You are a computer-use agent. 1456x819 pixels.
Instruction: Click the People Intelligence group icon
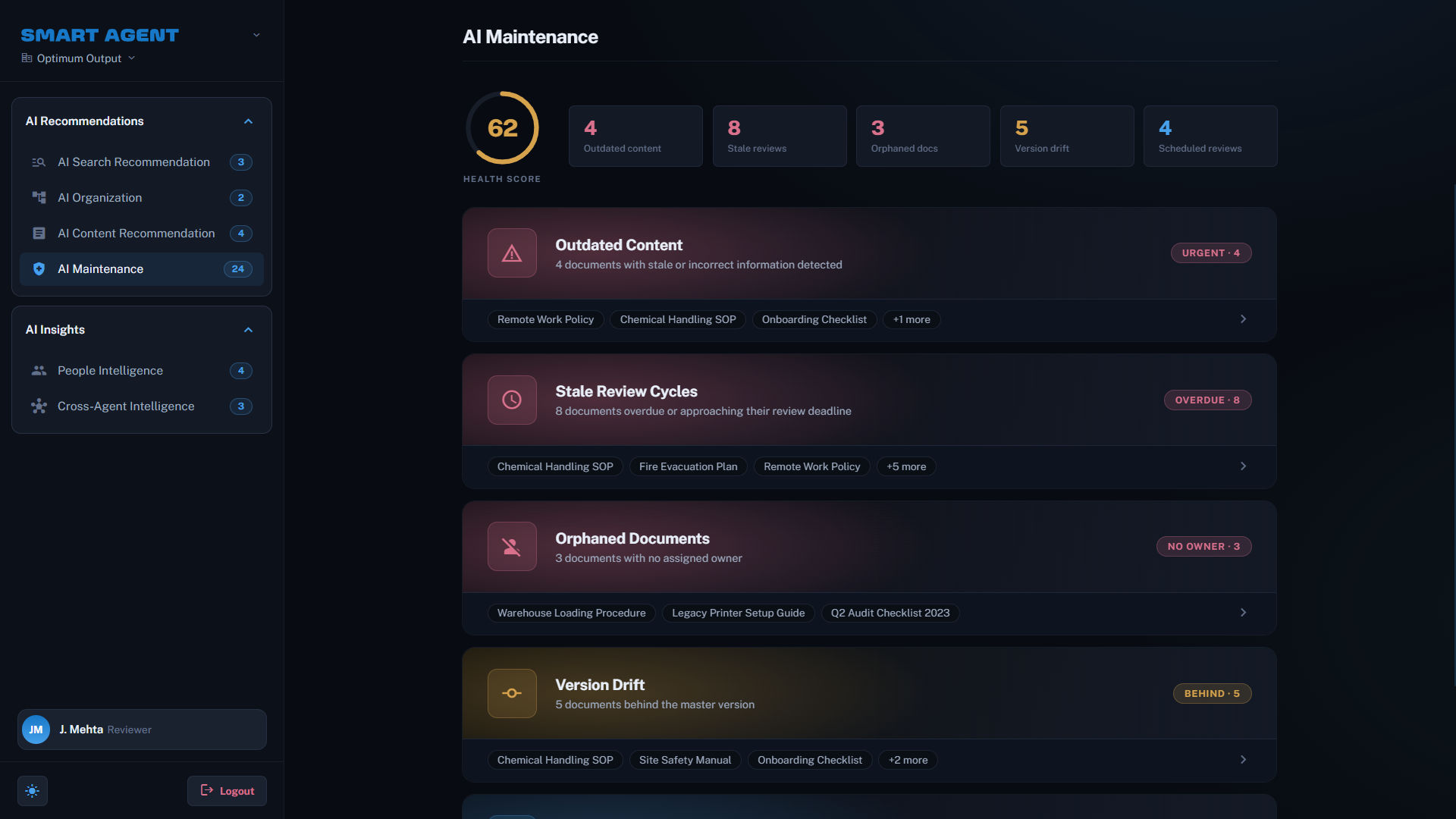[39, 371]
